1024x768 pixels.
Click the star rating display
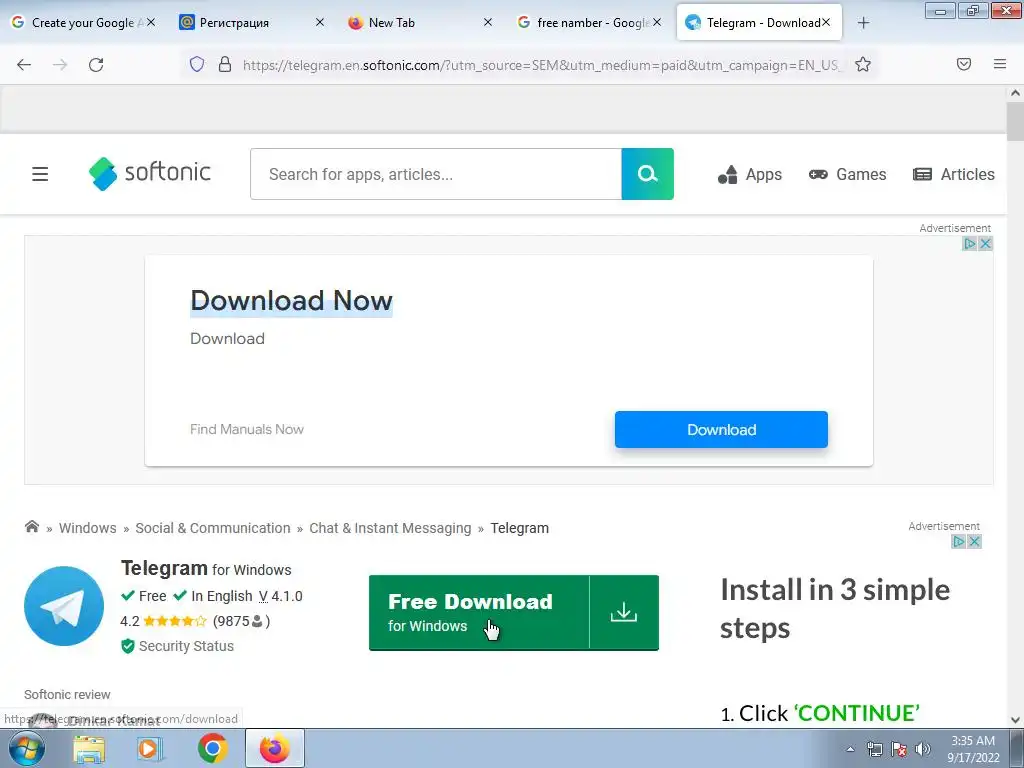(x=174, y=621)
